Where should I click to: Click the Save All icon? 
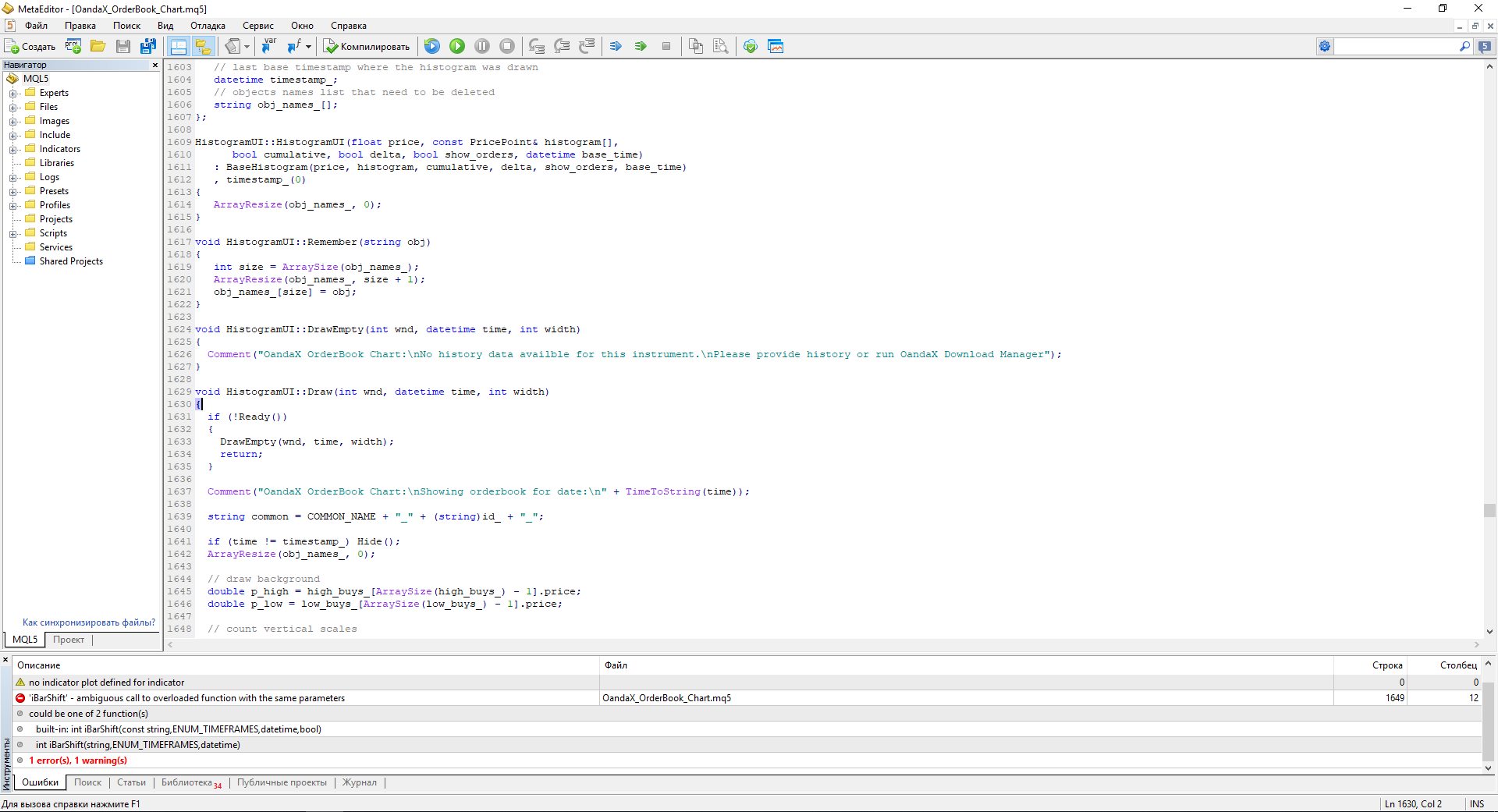tap(147, 47)
